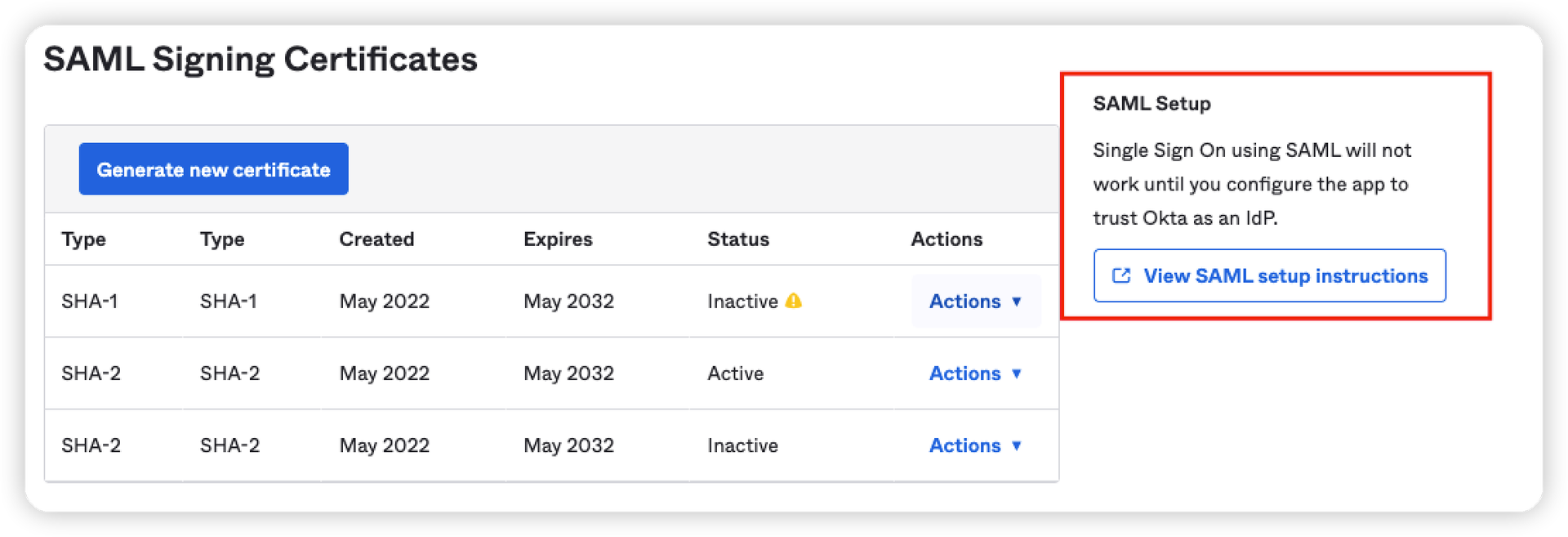The image size is (1568, 537).
Task: Click the Generate new certificate button
Action: [x=213, y=168]
